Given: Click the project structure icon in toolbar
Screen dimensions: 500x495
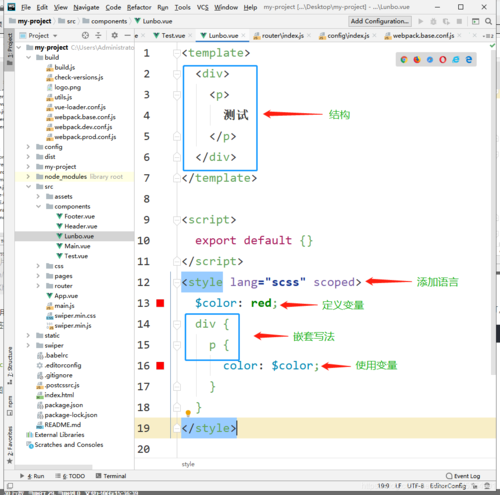Looking at the screenshot, I should [x=476, y=21].
